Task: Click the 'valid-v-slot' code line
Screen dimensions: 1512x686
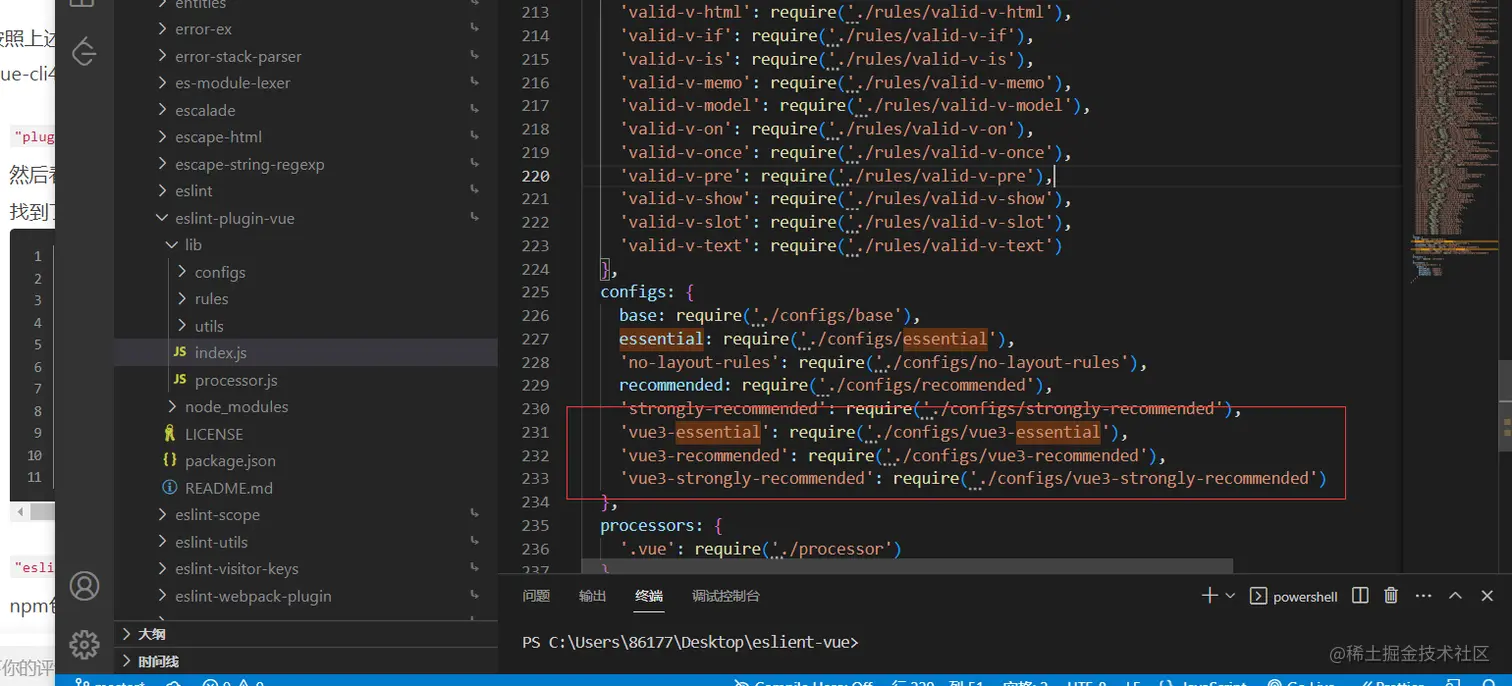Action: 846,222
